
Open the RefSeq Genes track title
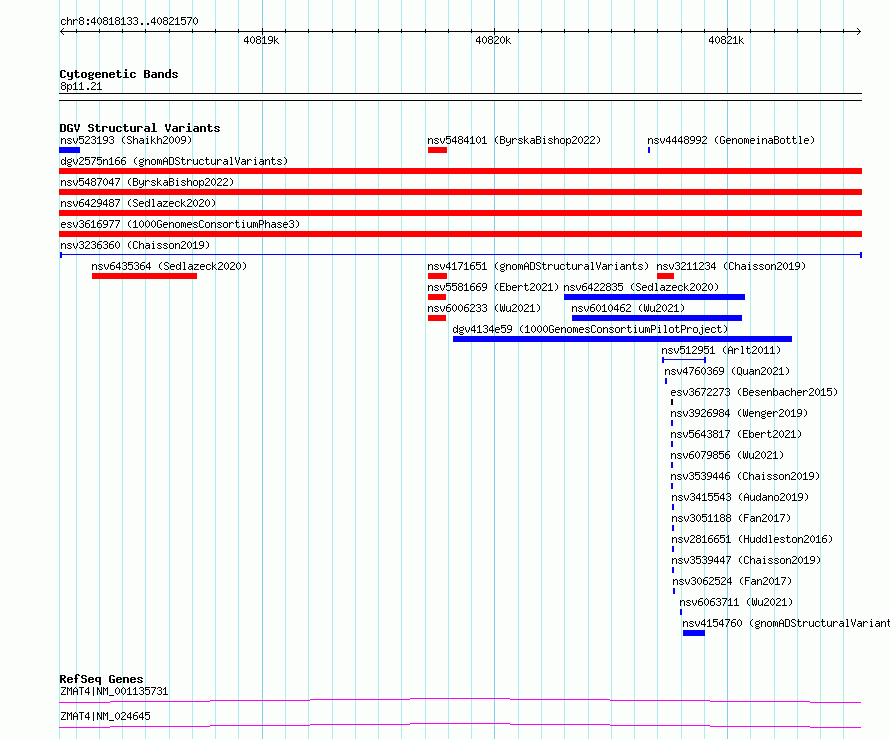[x=101, y=679]
